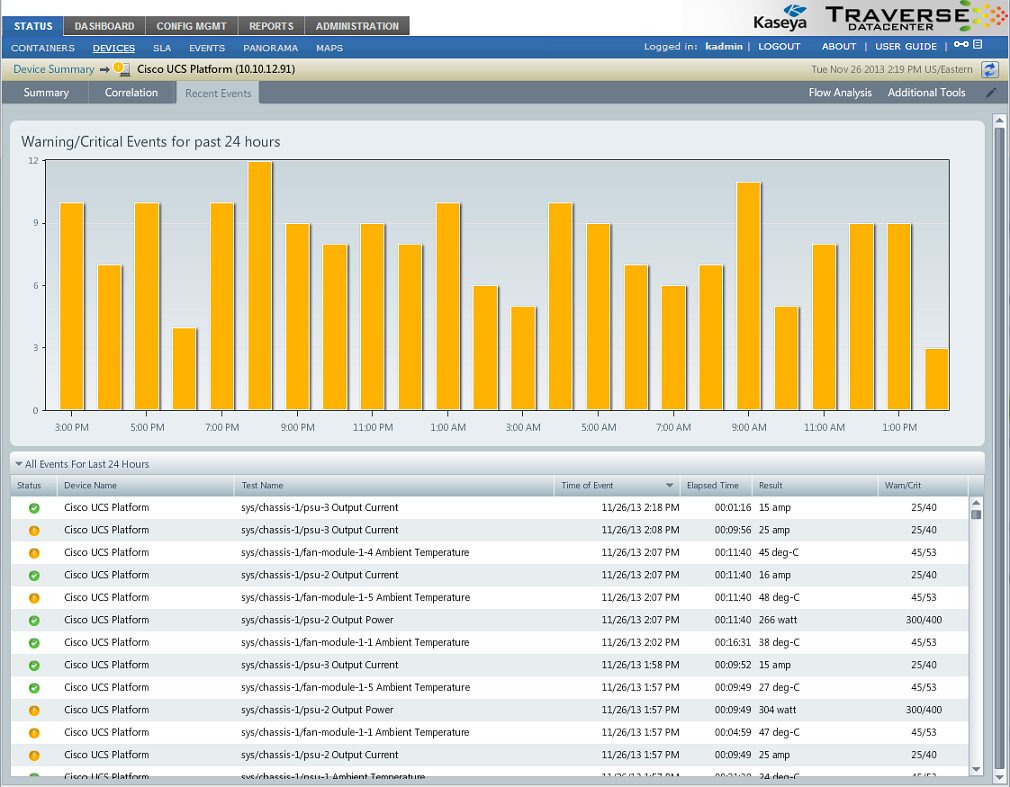Click green OK status icon in first event row

pos(34,508)
